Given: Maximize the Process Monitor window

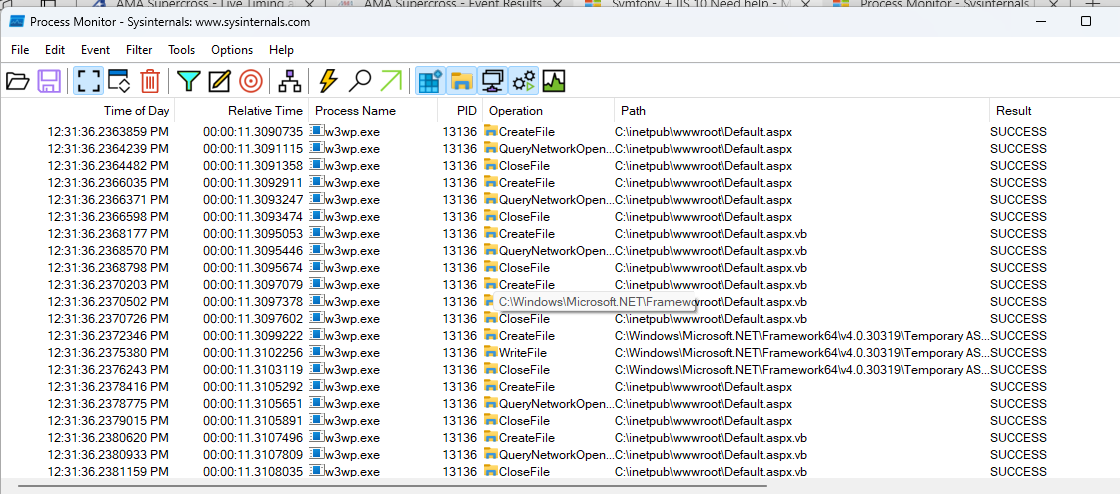Looking at the screenshot, I should pyautogui.click(x=1086, y=21).
